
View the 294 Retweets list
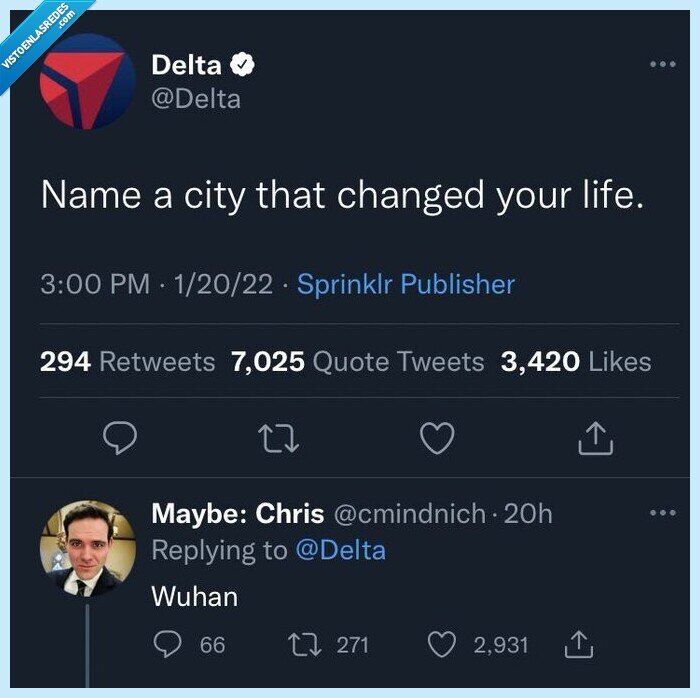[x=127, y=361]
